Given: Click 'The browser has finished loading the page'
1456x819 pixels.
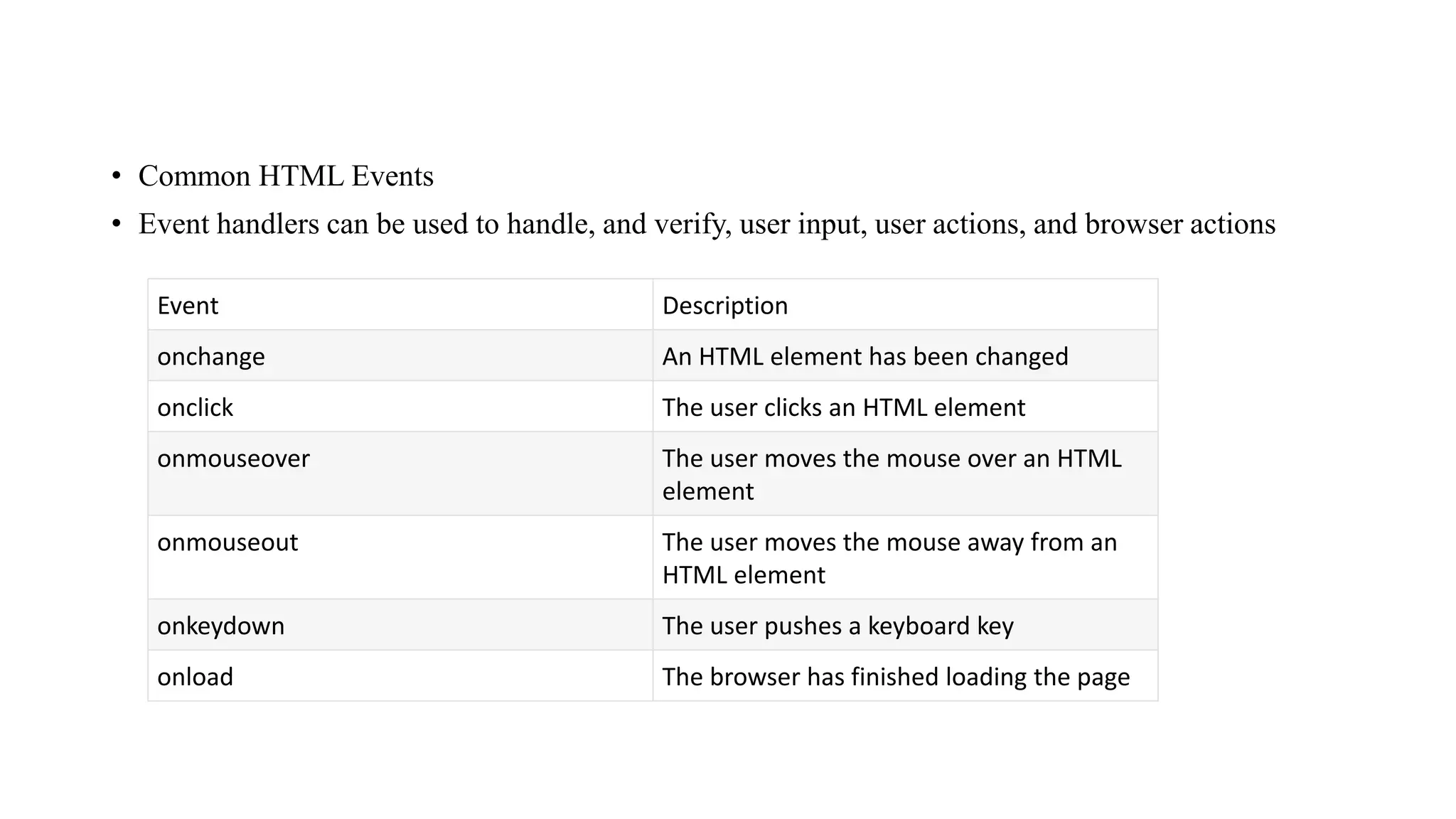Looking at the screenshot, I should (x=896, y=677).
